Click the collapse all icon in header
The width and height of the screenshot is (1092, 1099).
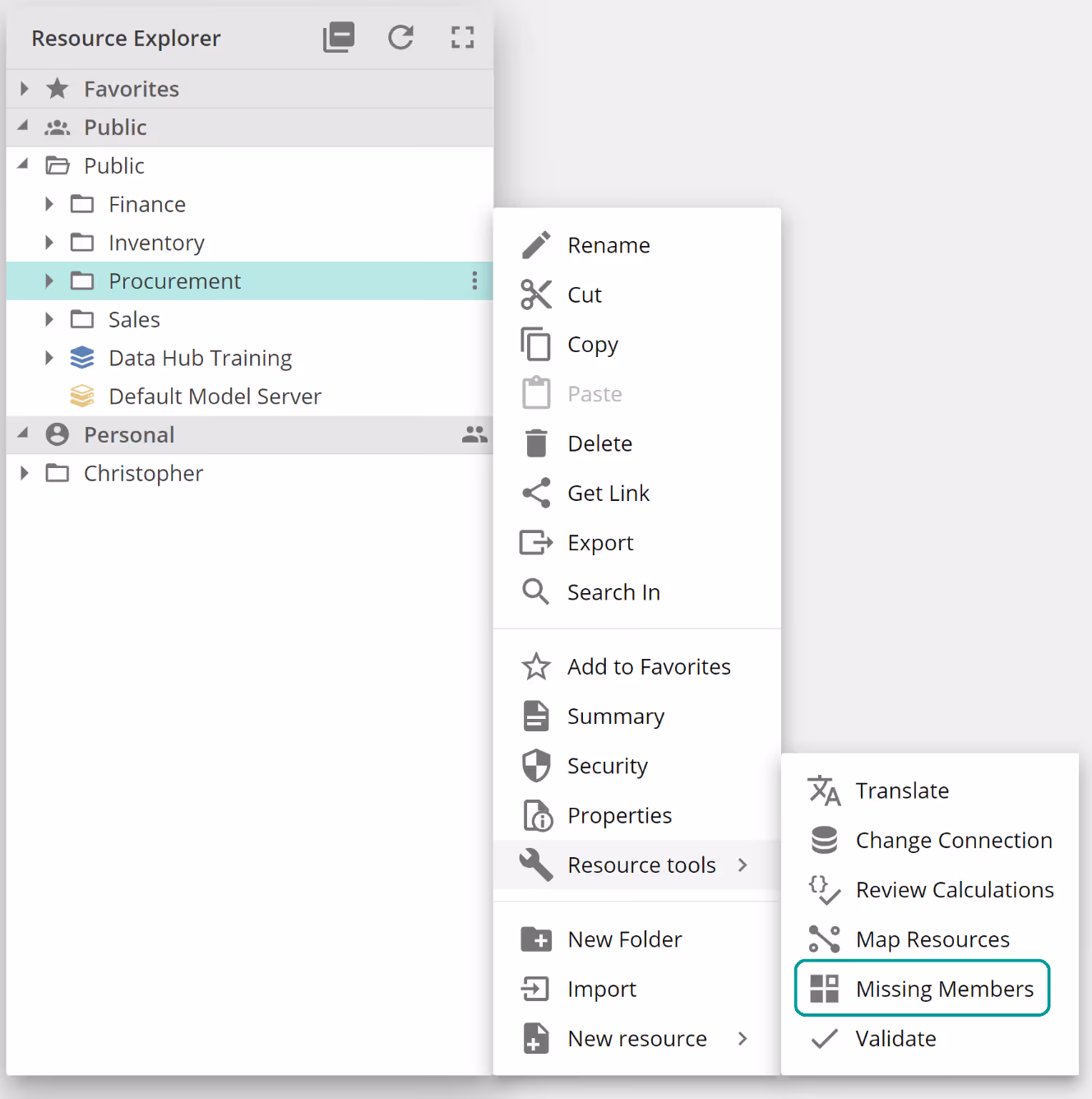[339, 38]
